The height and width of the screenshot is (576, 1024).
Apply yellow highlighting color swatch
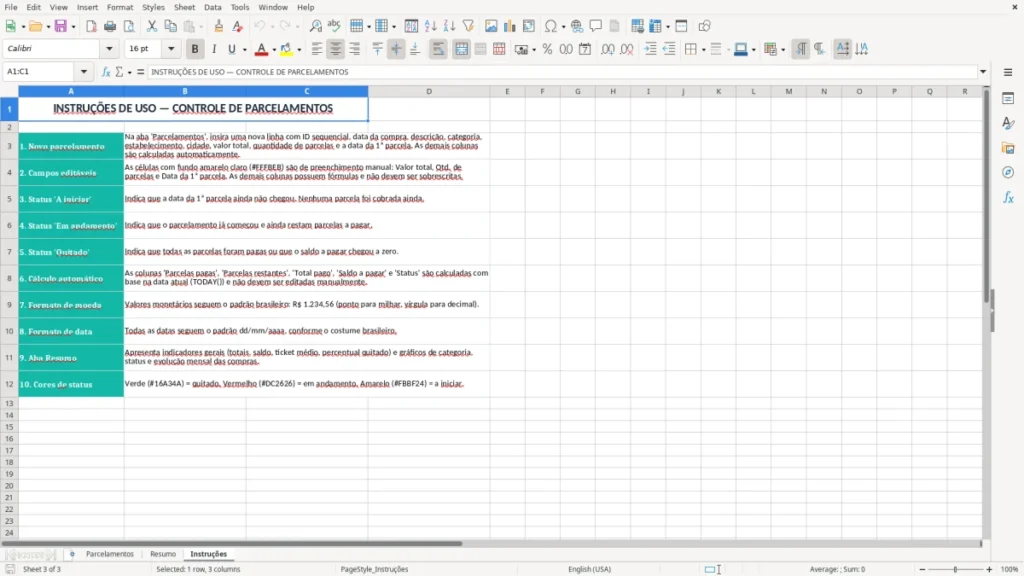pyautogui.click(x=286, y=49)
